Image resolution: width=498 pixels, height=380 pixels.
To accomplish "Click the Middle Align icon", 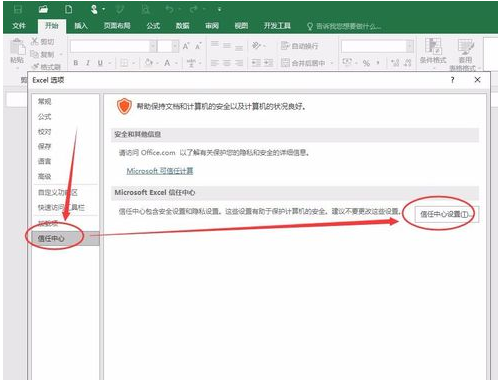I will coord(227,45).
